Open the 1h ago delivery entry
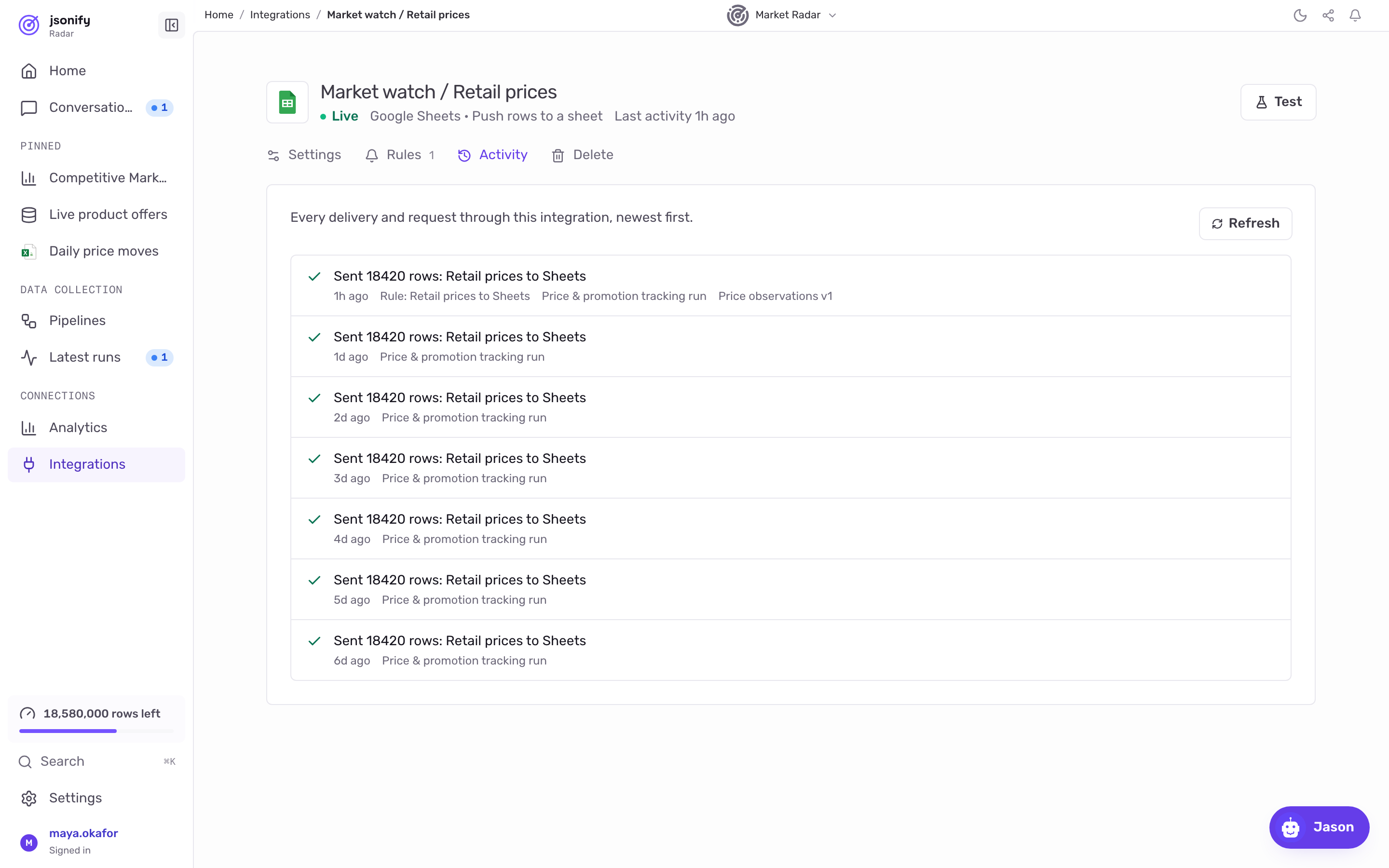The height and width of the screenshot is (868, 1389). pos(790,285)
